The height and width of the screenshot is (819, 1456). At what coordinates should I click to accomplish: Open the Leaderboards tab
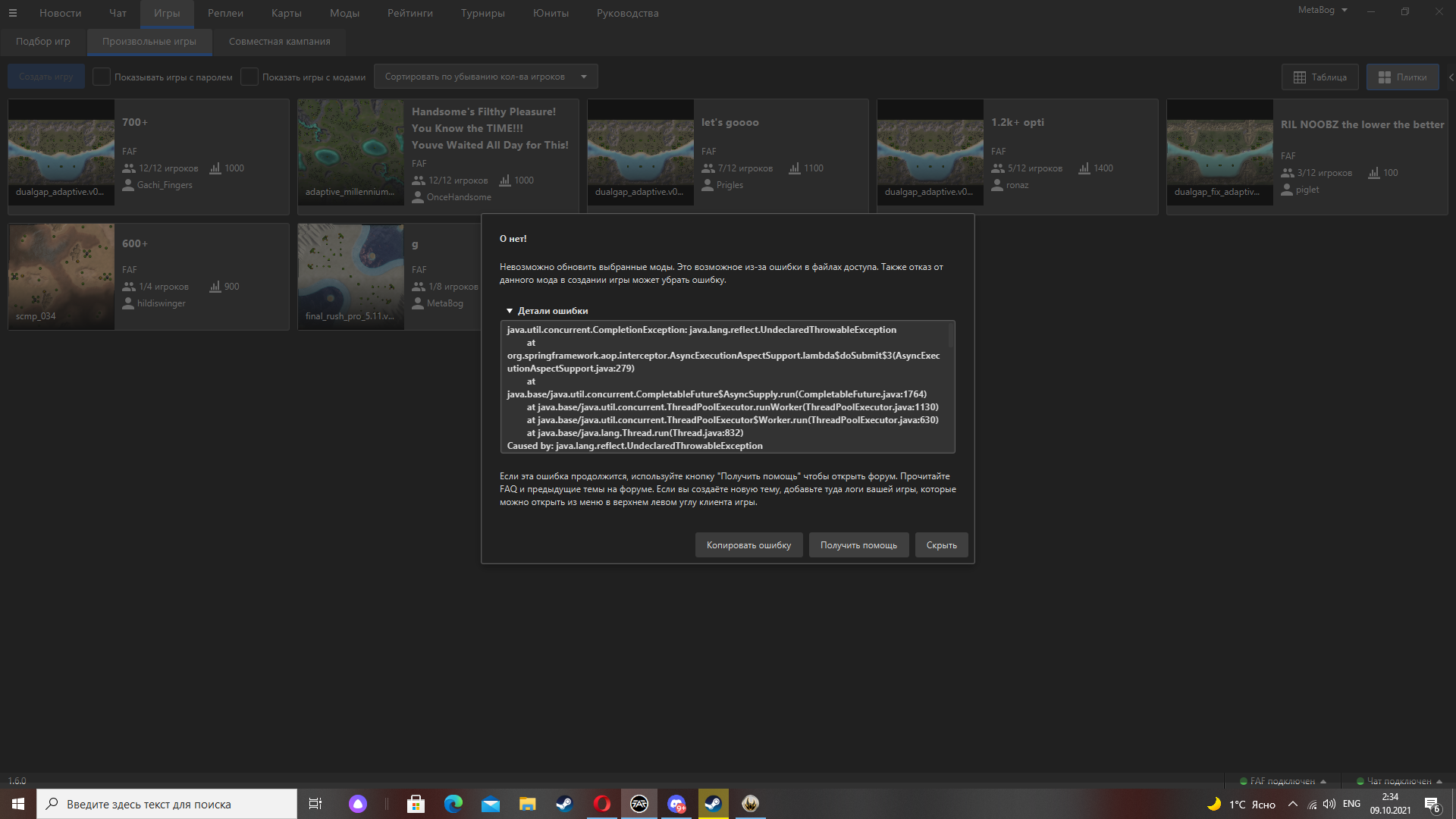[410, 14]
